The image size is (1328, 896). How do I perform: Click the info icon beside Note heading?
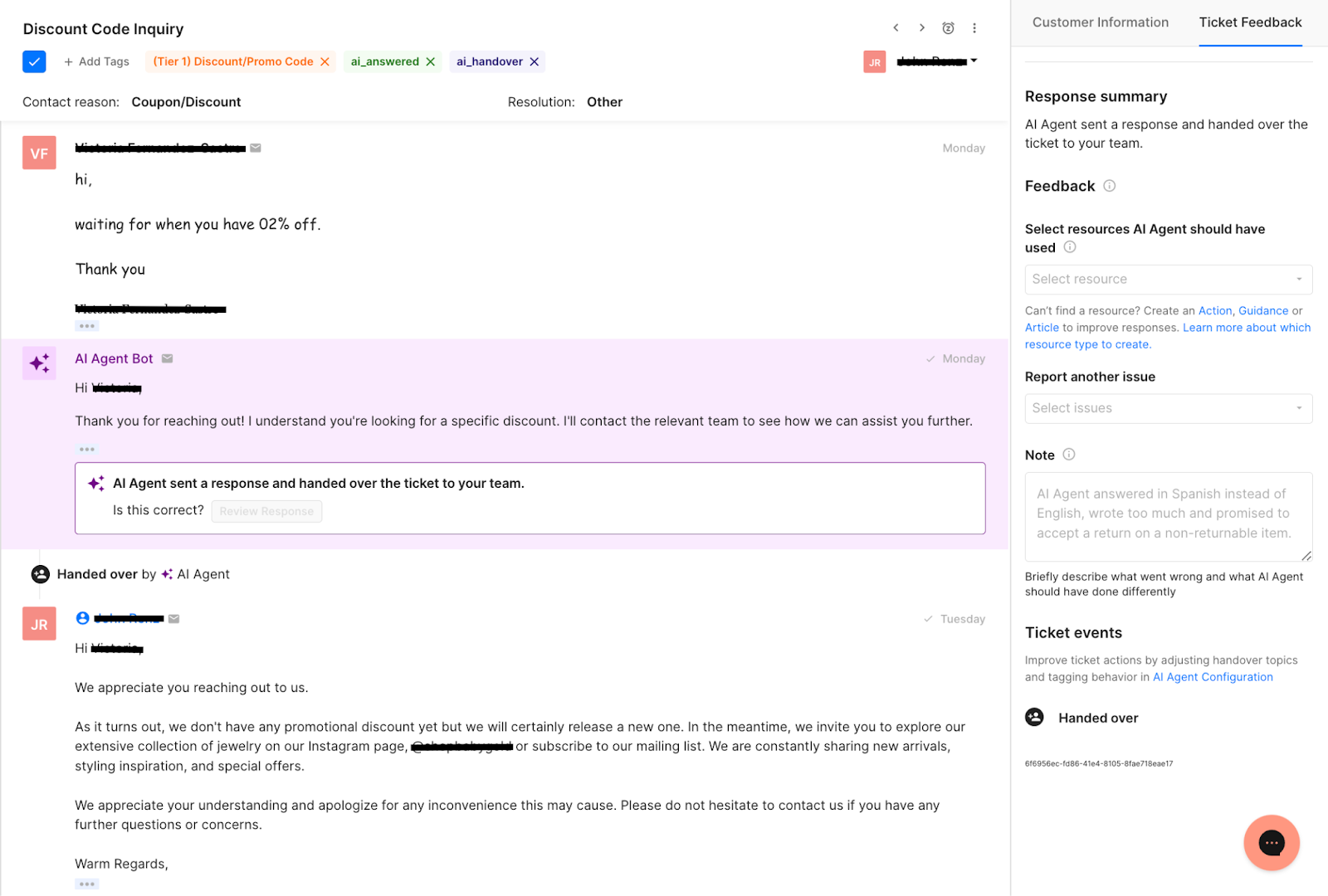pos(1070,455)
